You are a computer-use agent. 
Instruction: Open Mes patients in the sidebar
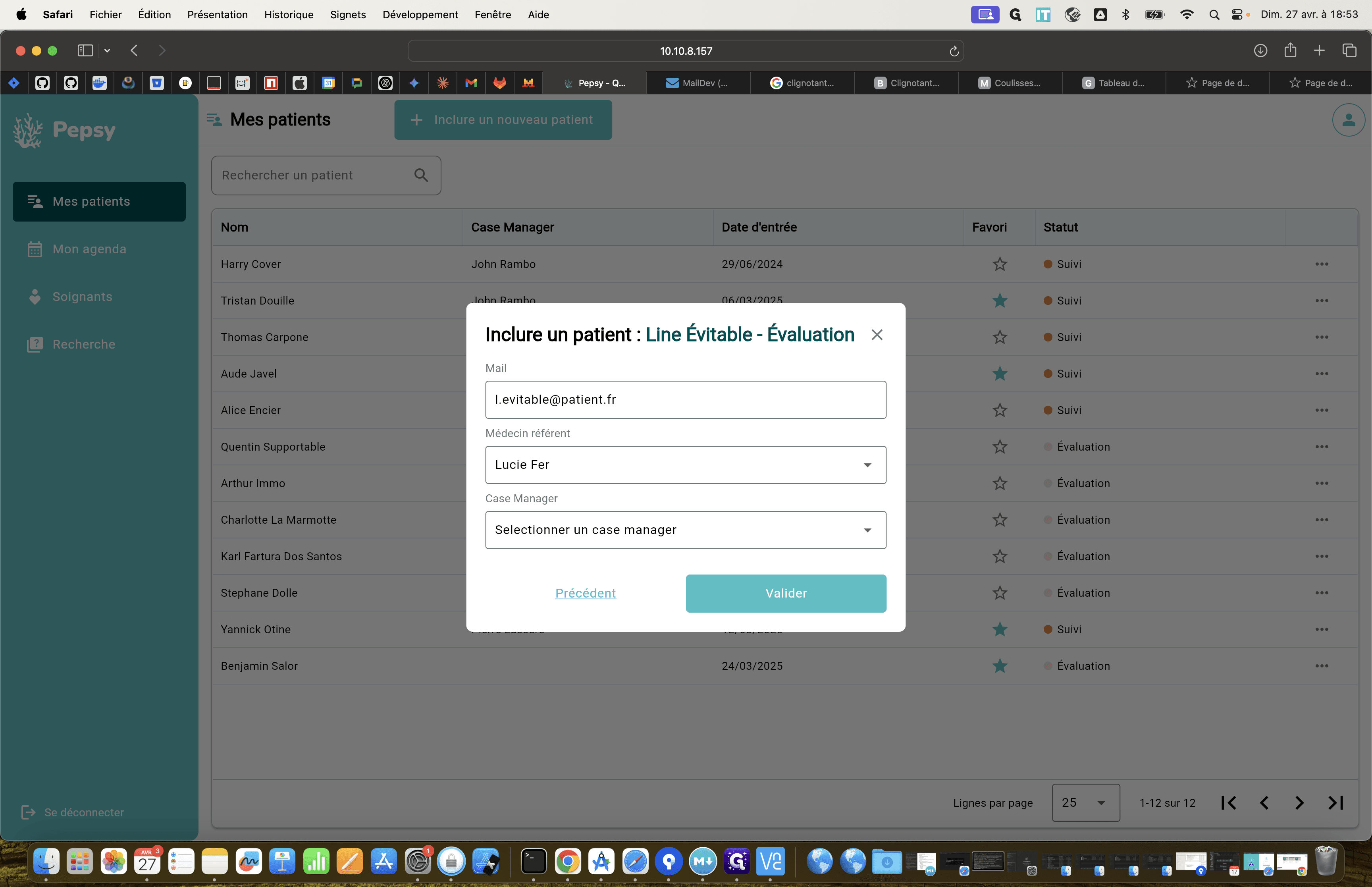click(99, 202)
